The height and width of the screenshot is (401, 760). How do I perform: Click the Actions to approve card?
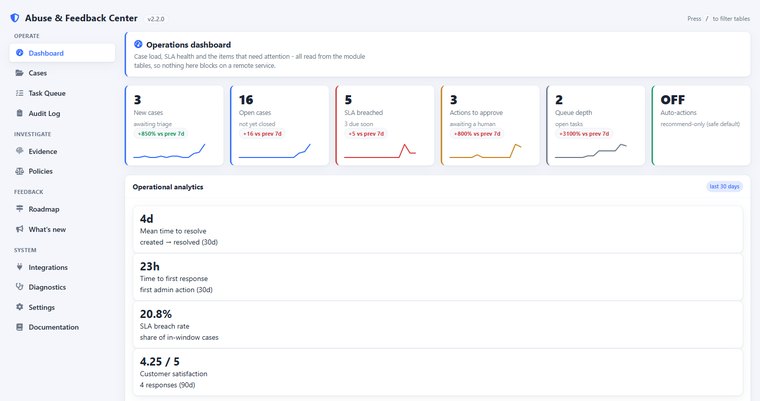(490, 126)
